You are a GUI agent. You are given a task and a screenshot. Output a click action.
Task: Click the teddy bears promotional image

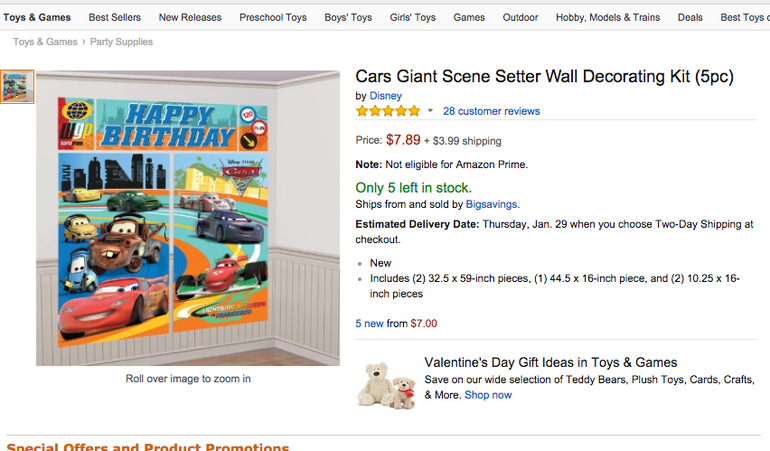(387, 386)
